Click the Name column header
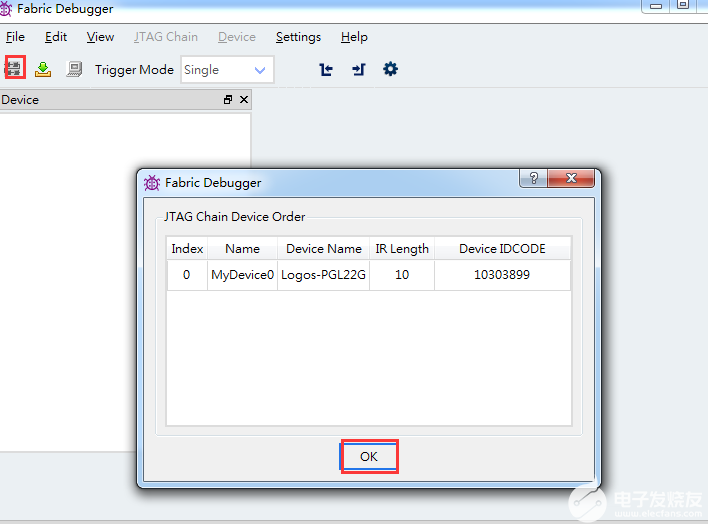Screen dimensions: 708x524 point(242,248)
